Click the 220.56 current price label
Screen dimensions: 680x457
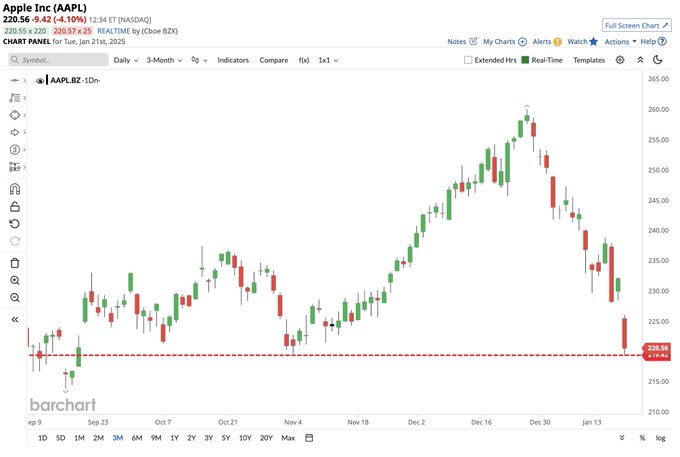657,348
